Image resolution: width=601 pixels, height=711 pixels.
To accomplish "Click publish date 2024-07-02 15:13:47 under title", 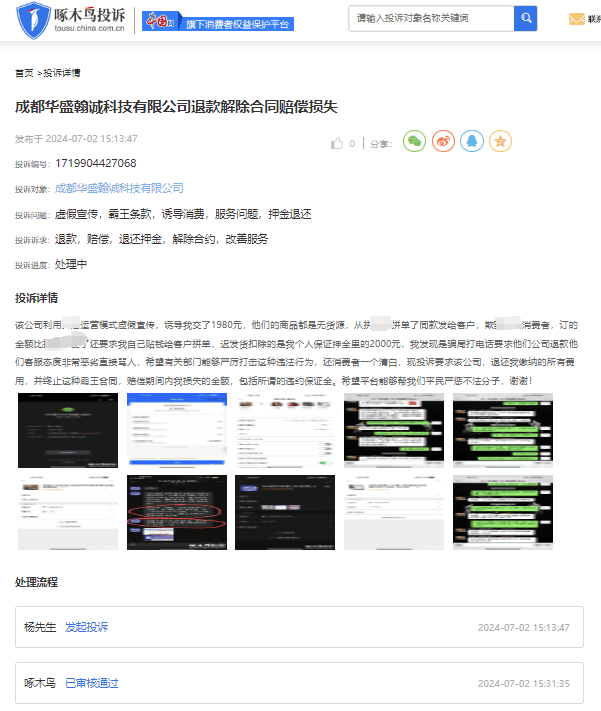I will click(x=91, y=139).
